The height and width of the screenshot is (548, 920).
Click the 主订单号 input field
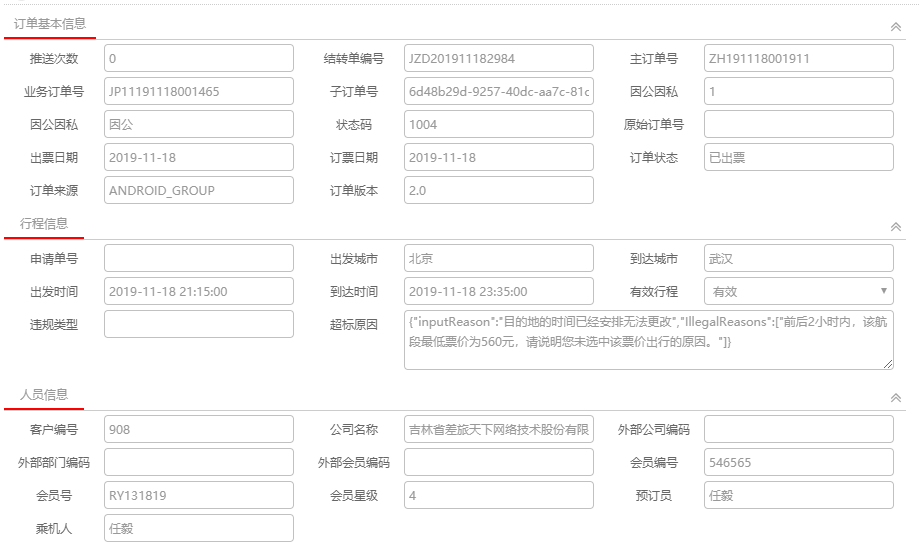799,58
